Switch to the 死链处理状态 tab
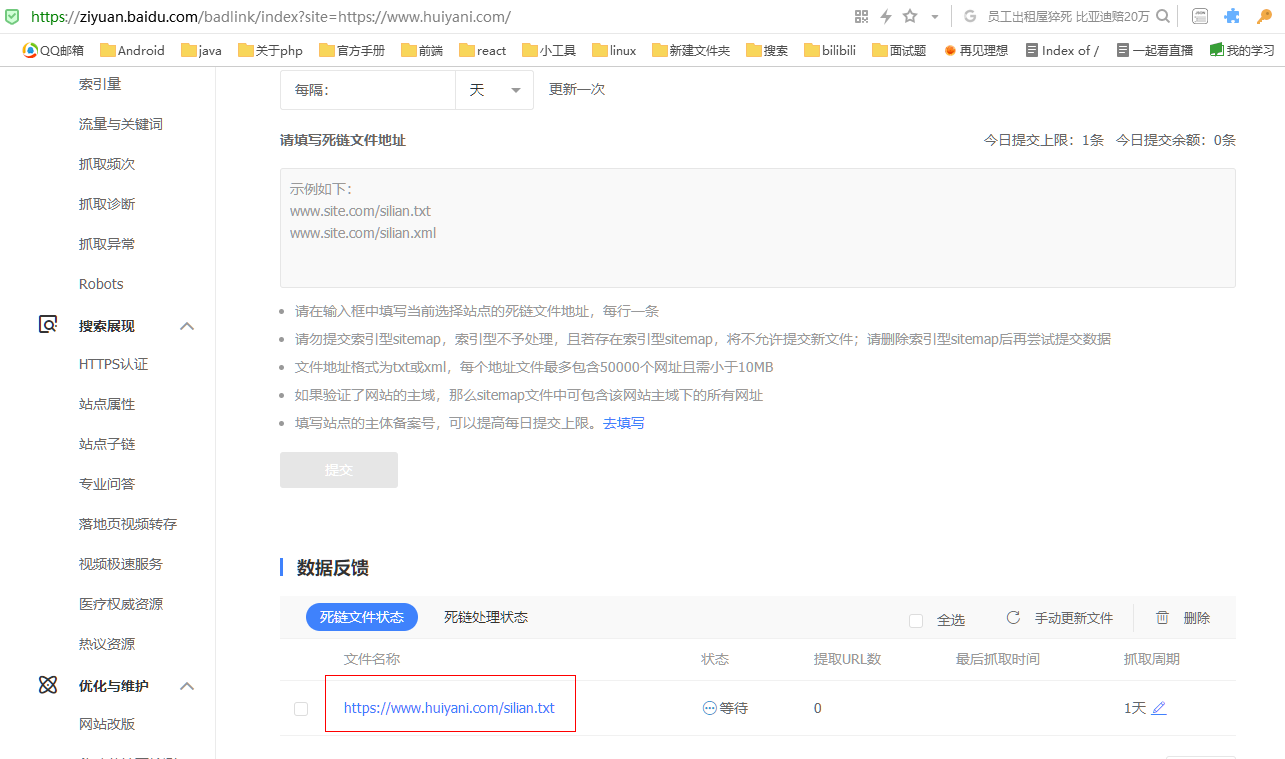1285x759 pixels. click(x=486, y=618)
